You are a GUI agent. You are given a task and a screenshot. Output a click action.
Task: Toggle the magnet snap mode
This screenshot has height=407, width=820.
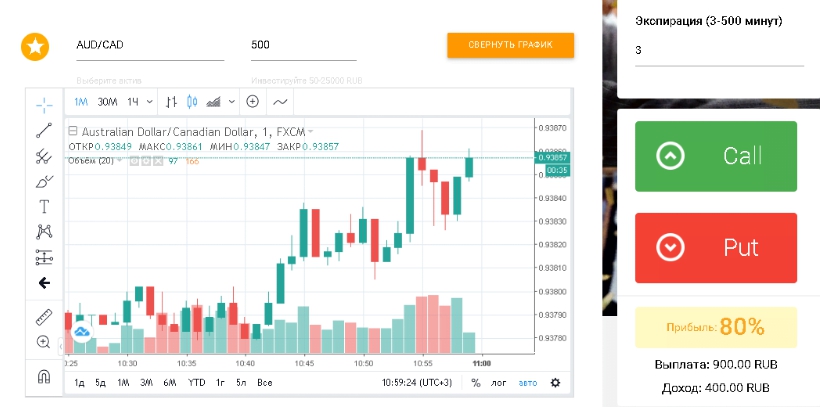coord(44,377)
